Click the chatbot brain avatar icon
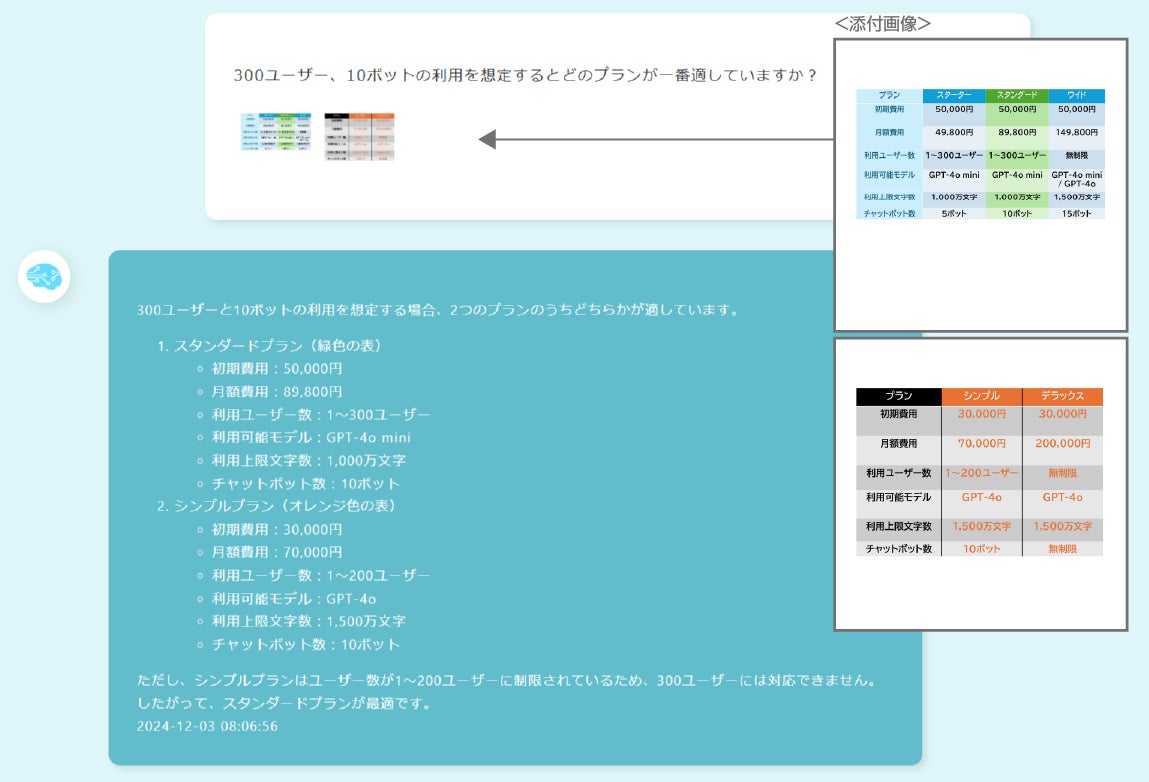The height and width of the screenshot is (782, 1149). click(x=44, y=276)
